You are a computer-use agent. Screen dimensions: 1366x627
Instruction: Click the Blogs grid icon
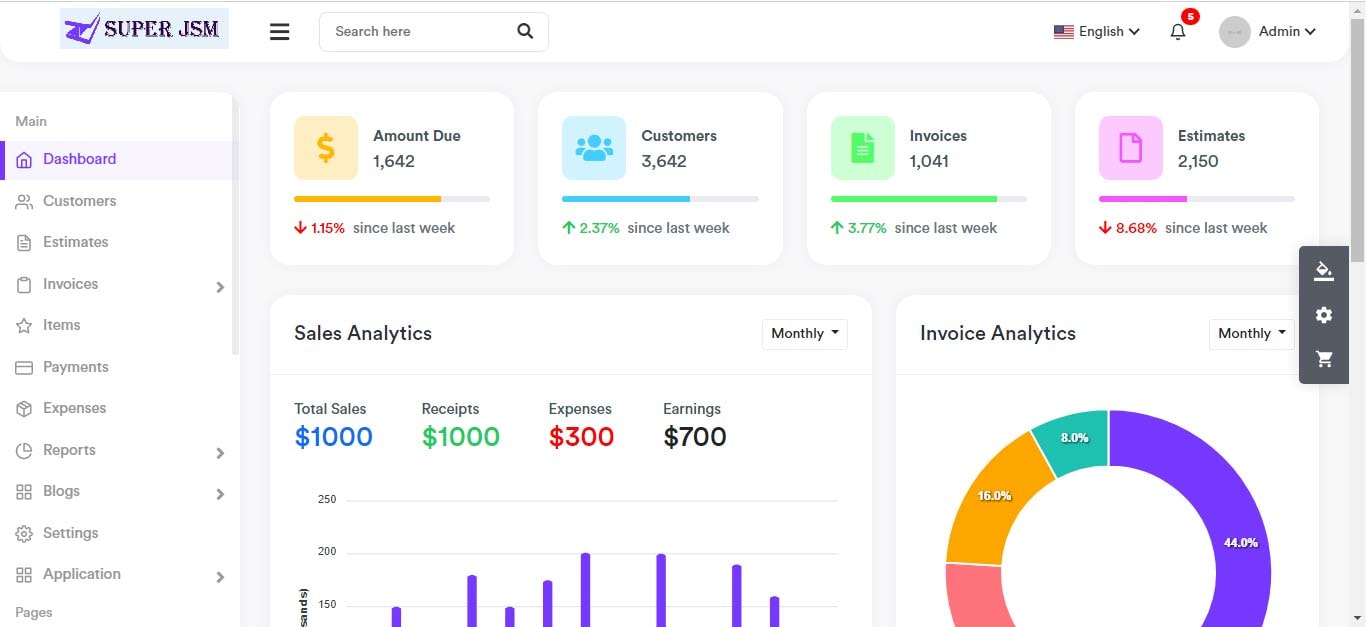(x=24, y=492)
